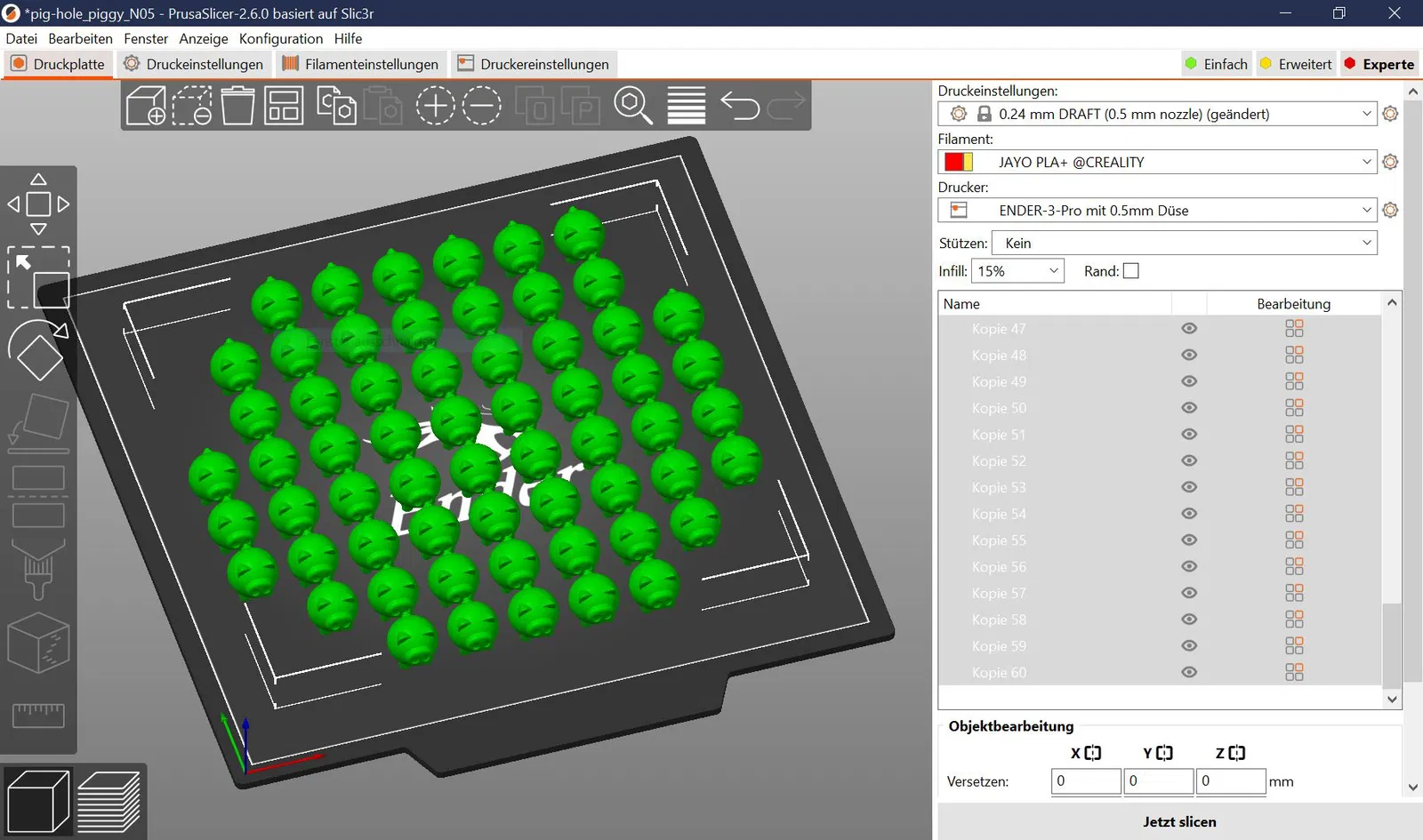Select the Scale tool
This screenshot has width=1423, height=840.
[x=38, y=277]
